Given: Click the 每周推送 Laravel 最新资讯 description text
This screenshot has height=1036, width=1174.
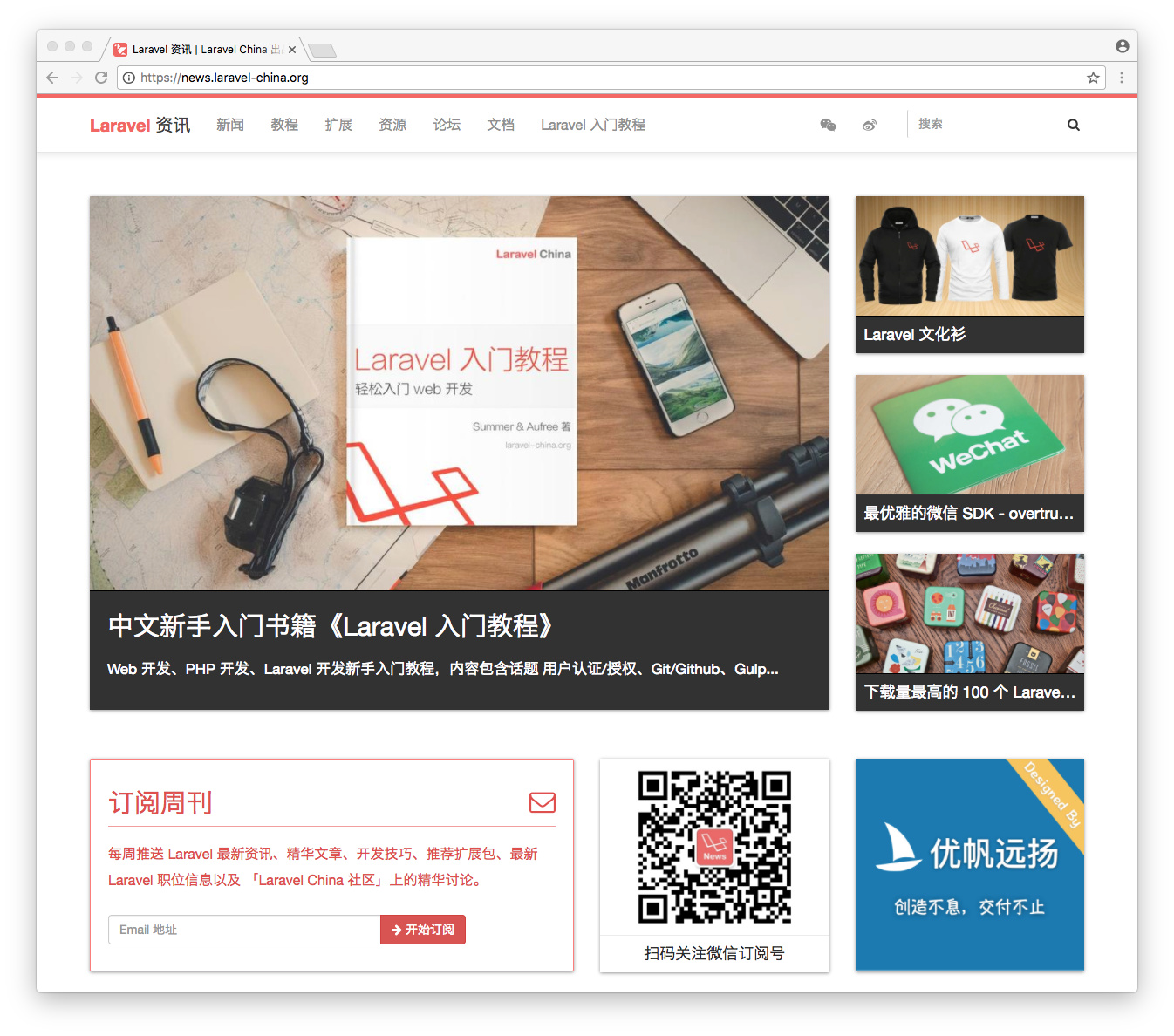Looking at the screenshot, I should (323, 867).
